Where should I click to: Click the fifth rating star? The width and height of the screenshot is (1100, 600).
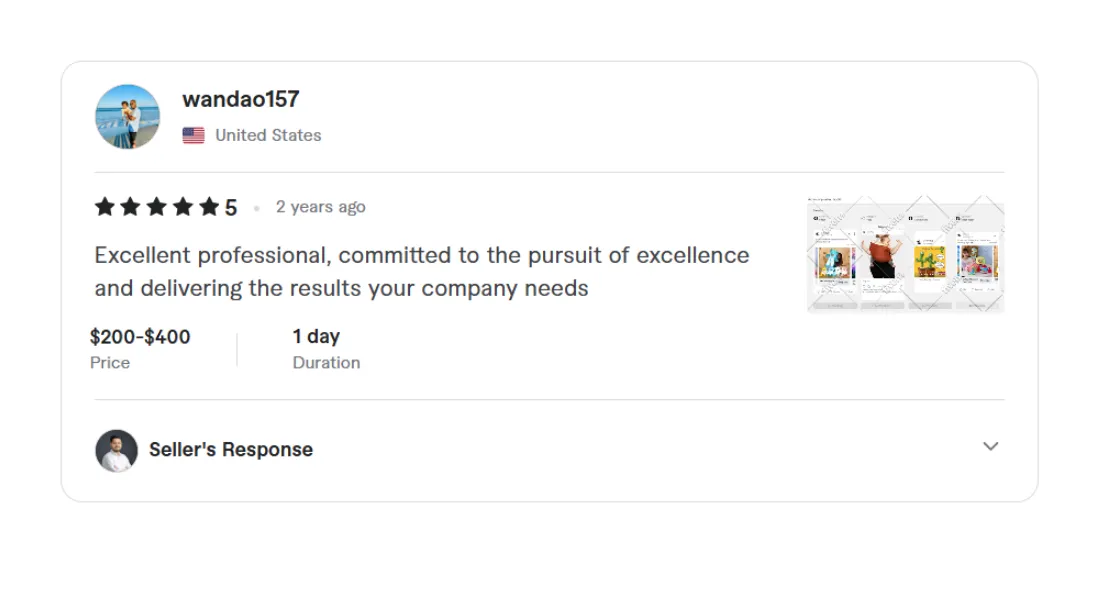tap(209, 207)
